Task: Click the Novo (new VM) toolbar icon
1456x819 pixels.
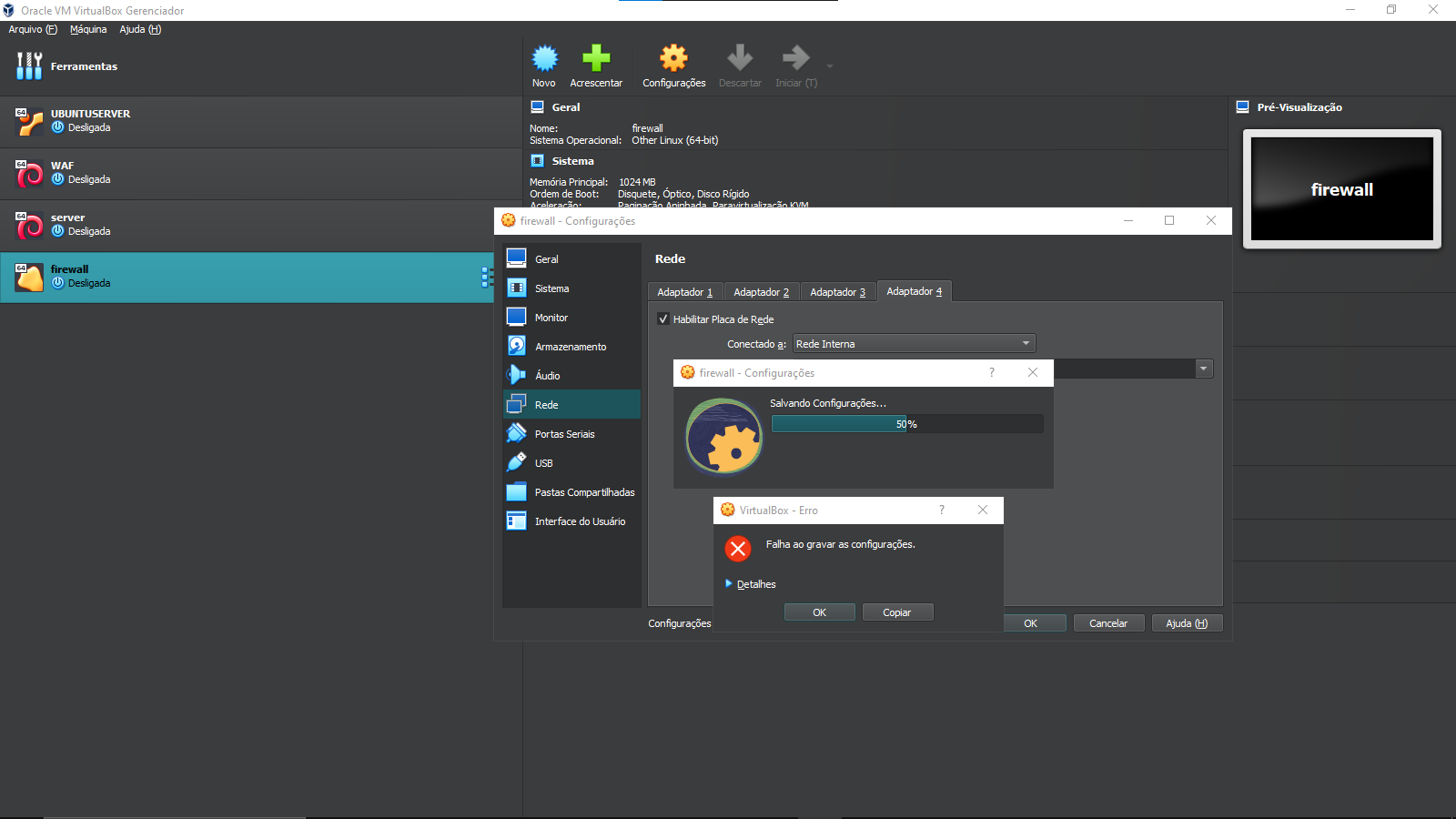Action: [x=544, y=58]
